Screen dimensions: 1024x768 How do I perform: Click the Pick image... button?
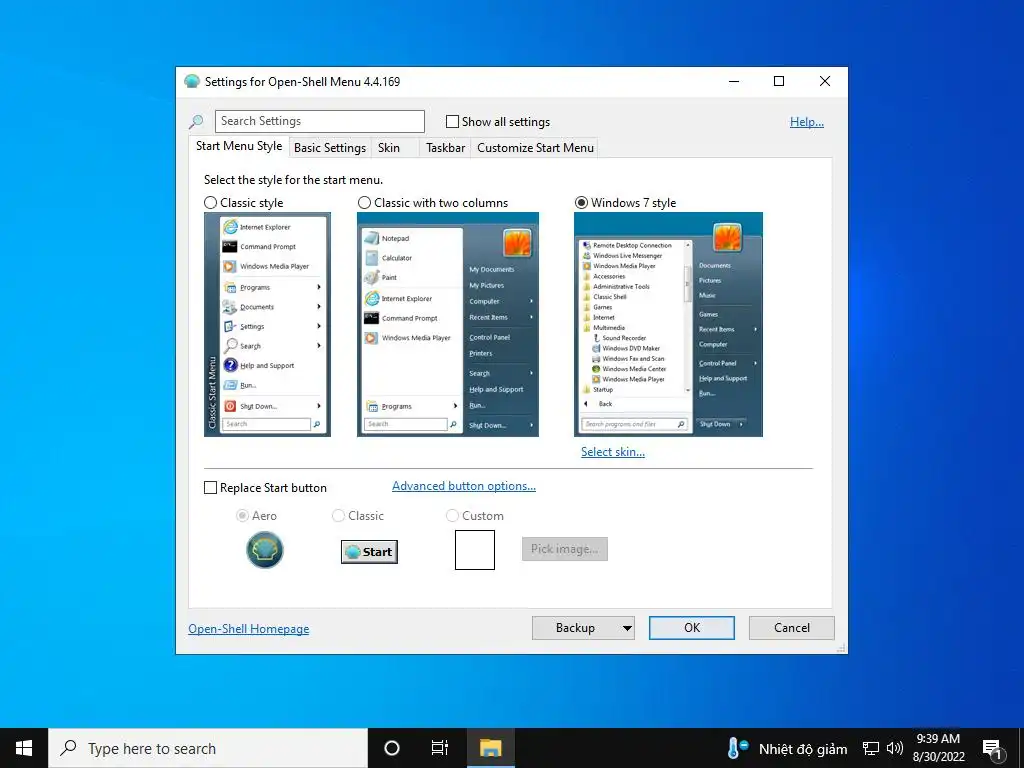pyautogui.click(x=565, y=549)
